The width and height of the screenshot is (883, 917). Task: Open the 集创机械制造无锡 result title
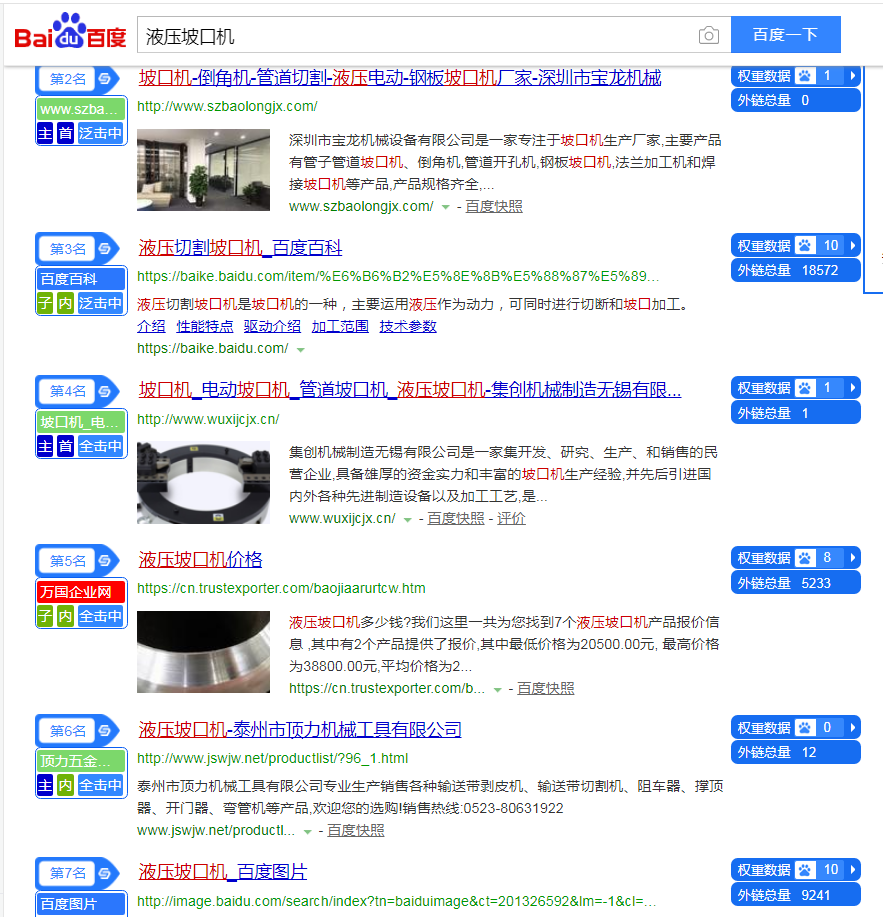click(410, 390)
